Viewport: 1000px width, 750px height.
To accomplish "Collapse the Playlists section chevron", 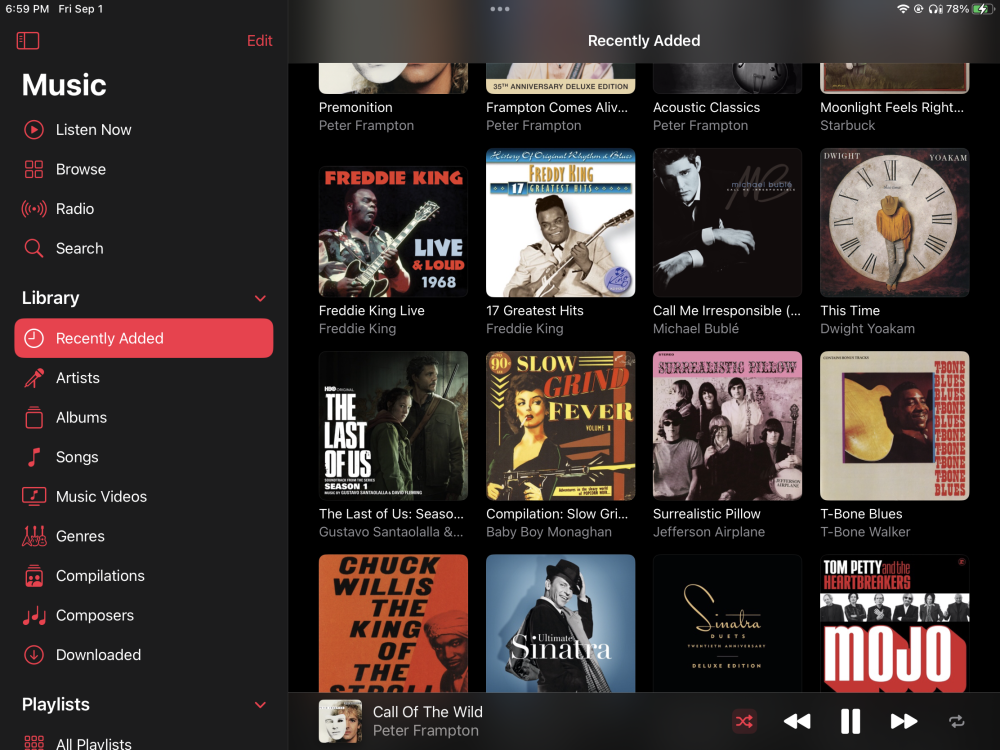I will pos(260,705).
